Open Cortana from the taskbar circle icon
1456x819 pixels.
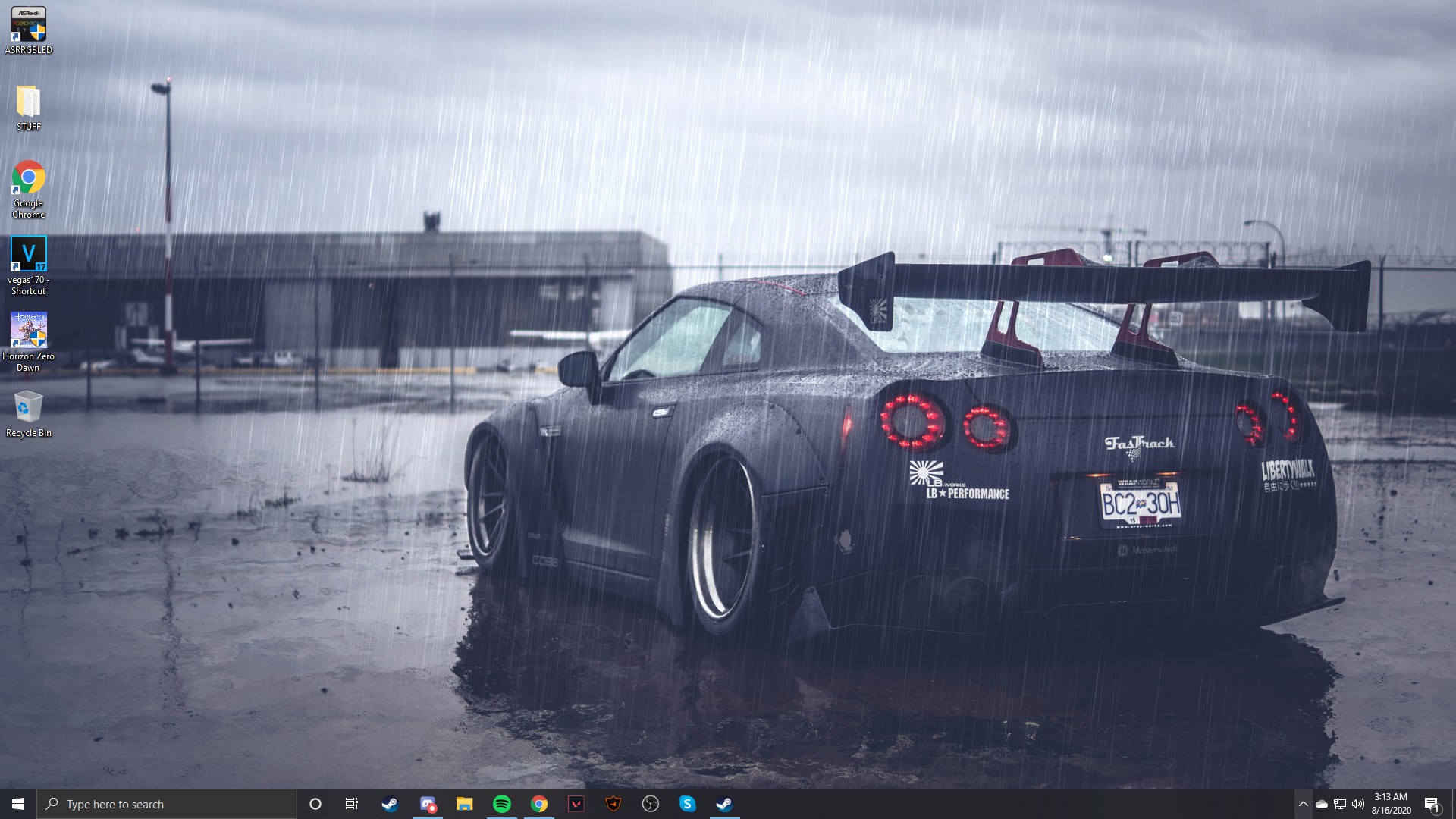pyautogui.click(x=315, y=804)
